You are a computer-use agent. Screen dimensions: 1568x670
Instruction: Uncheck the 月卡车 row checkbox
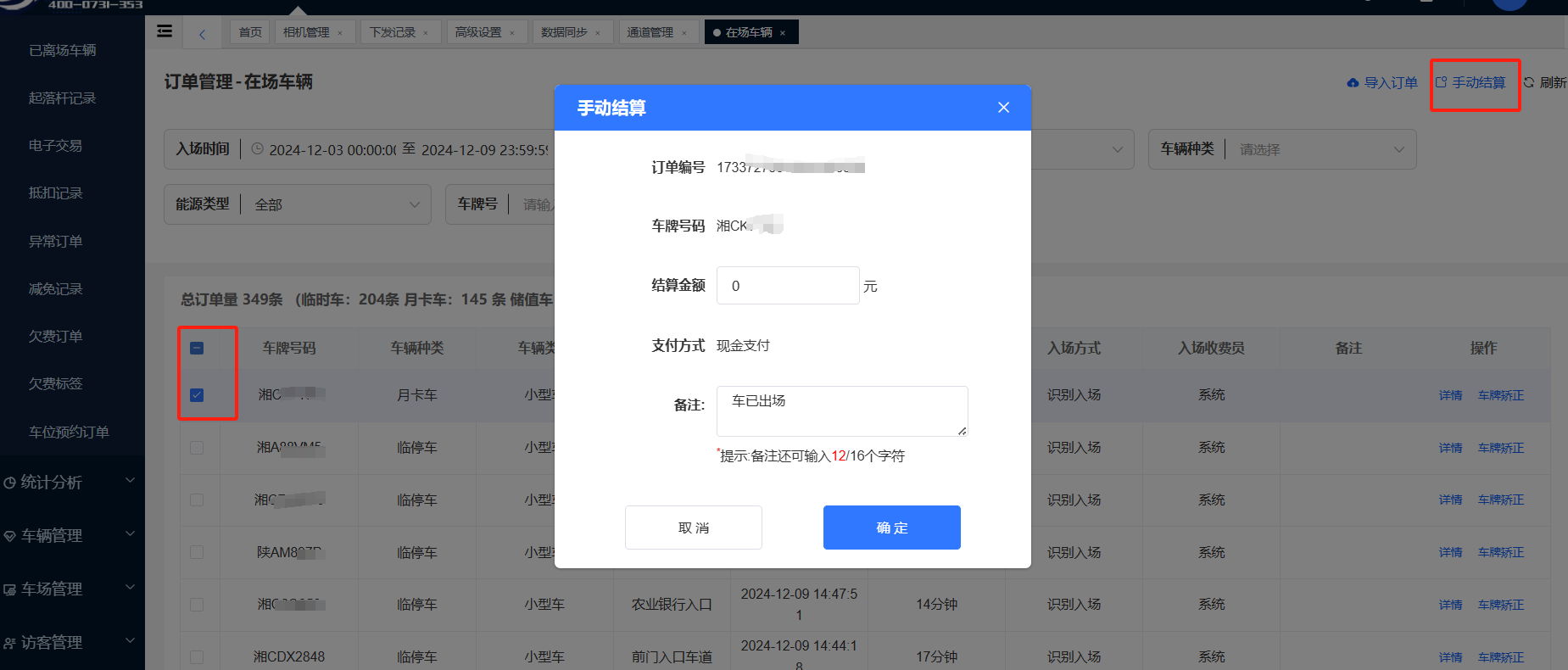tap(197, 395)
